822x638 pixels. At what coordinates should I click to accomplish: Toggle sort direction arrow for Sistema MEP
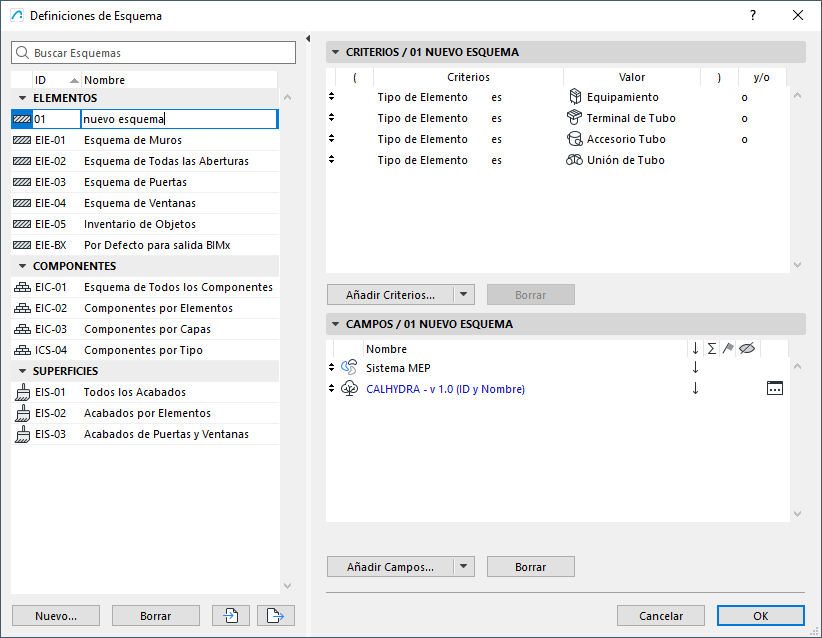(694, 367)
